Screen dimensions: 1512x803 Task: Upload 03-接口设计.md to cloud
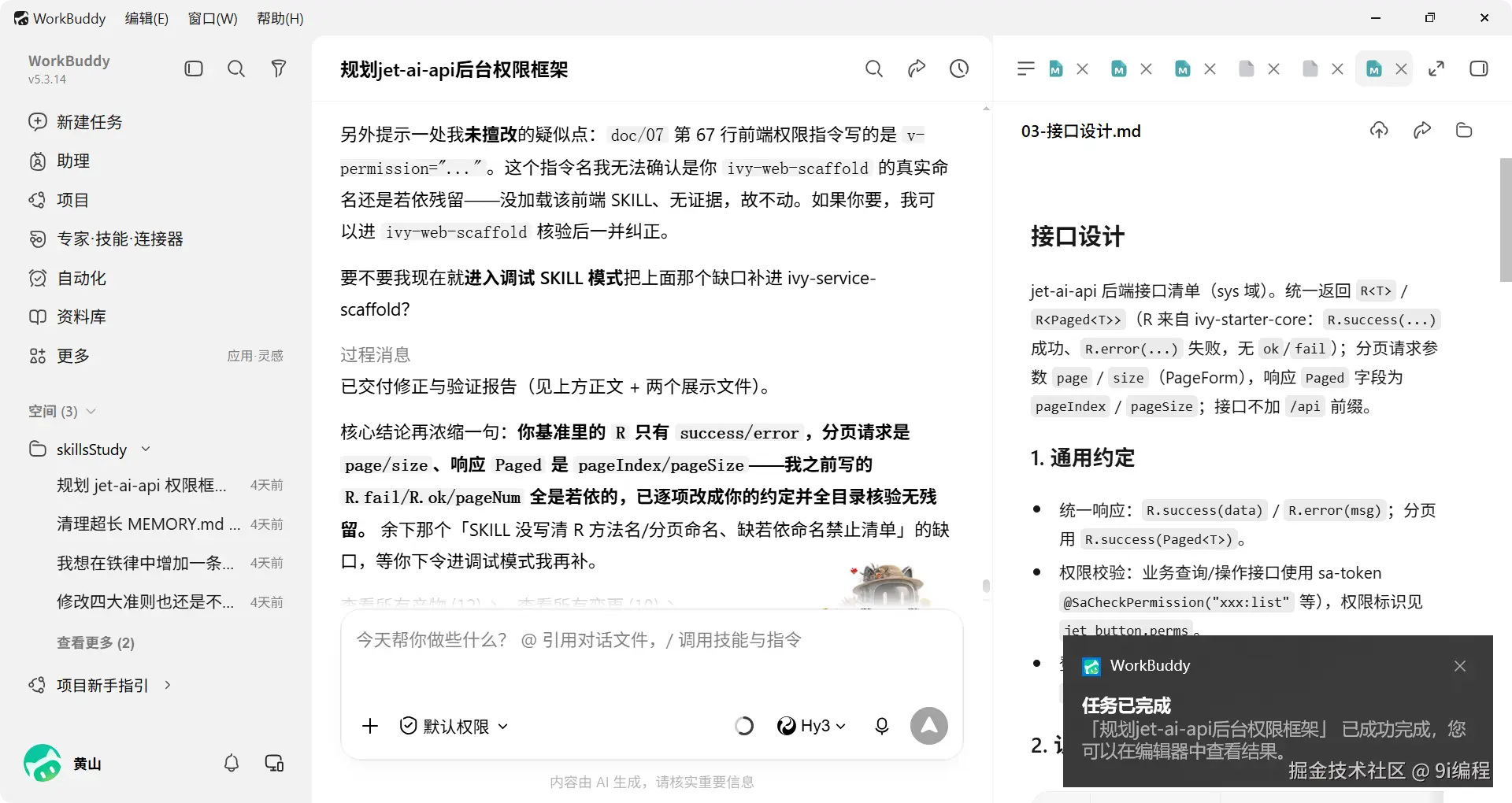click(x=1379, y=131)
